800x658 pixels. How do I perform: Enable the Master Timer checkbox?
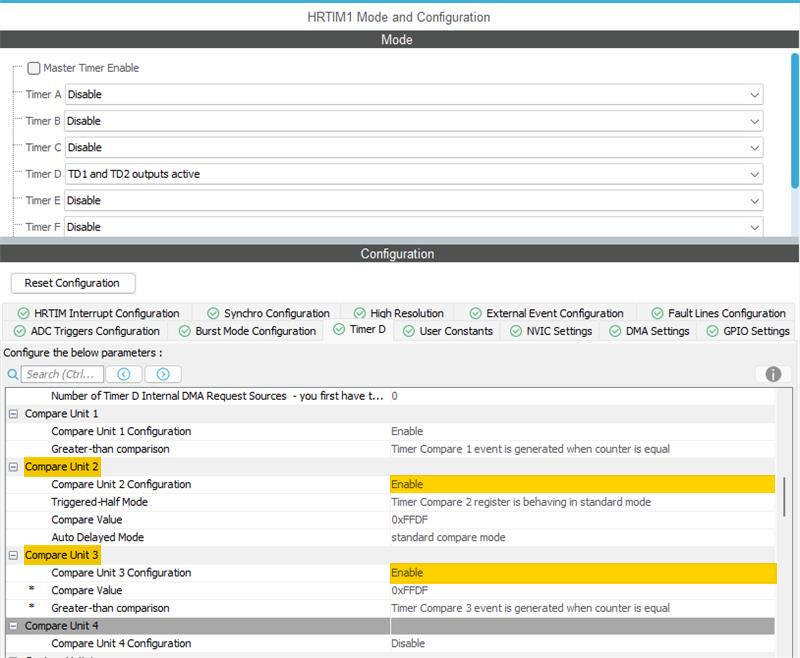pyautogui.click(x=34, y=68)
